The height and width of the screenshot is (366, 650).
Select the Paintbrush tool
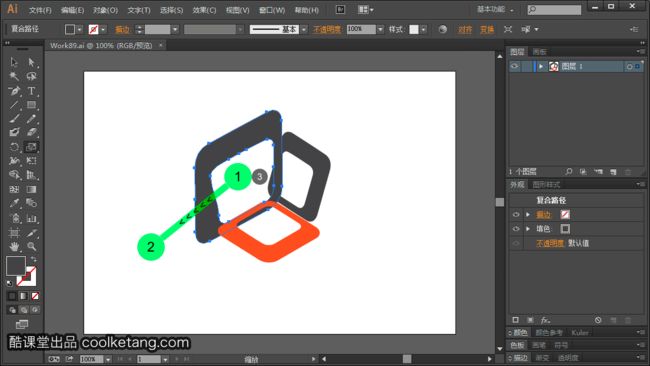(14, 119)
